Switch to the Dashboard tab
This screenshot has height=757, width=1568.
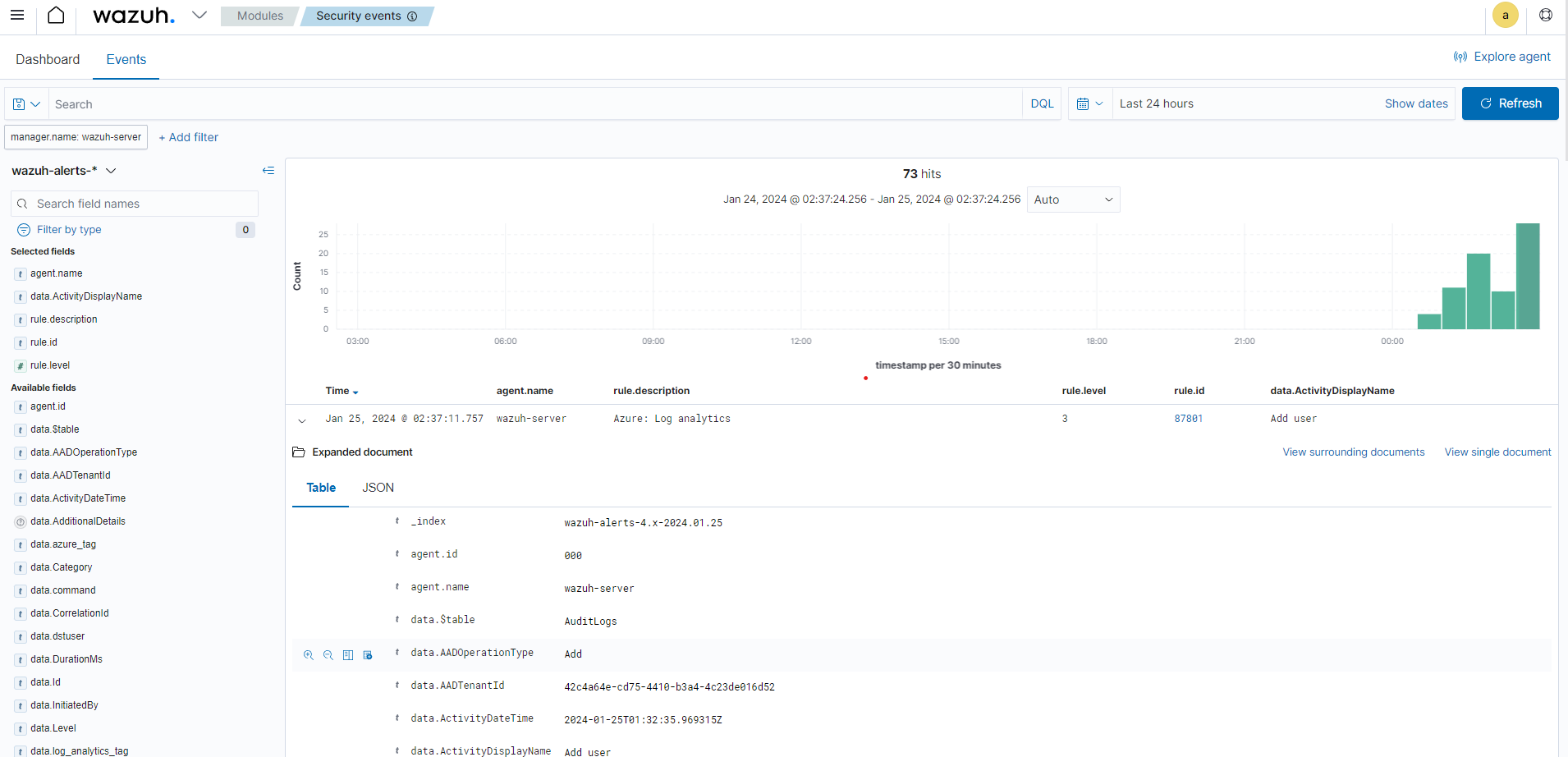[x=48, y=59]
